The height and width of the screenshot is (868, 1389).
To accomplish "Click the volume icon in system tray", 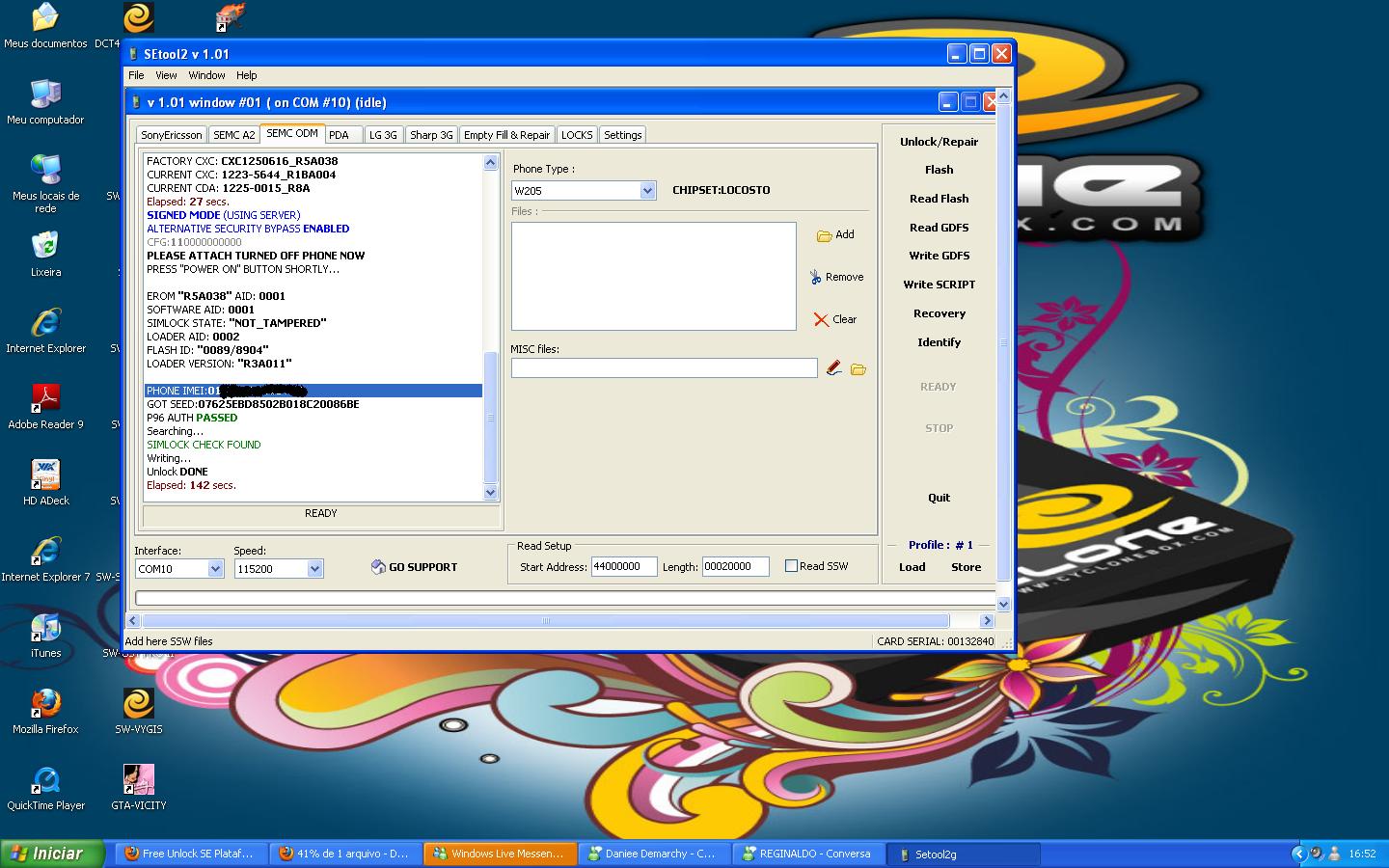I will pyautogui.click(x=1317, y=854).
